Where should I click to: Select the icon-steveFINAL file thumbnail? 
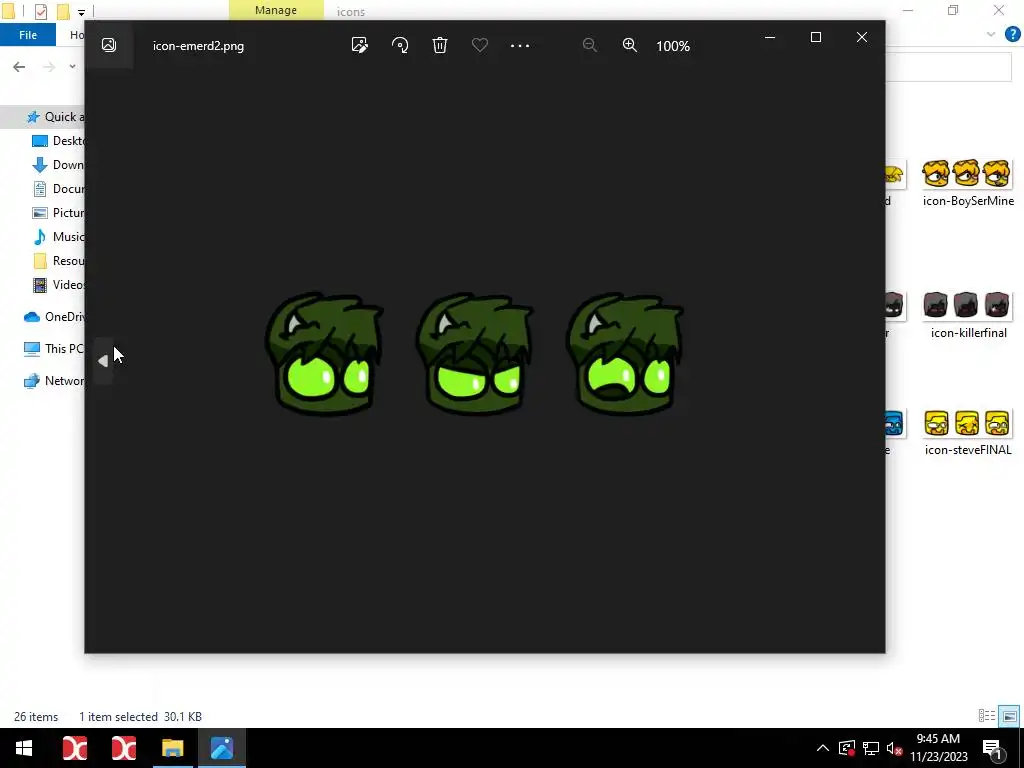(967, 432)
